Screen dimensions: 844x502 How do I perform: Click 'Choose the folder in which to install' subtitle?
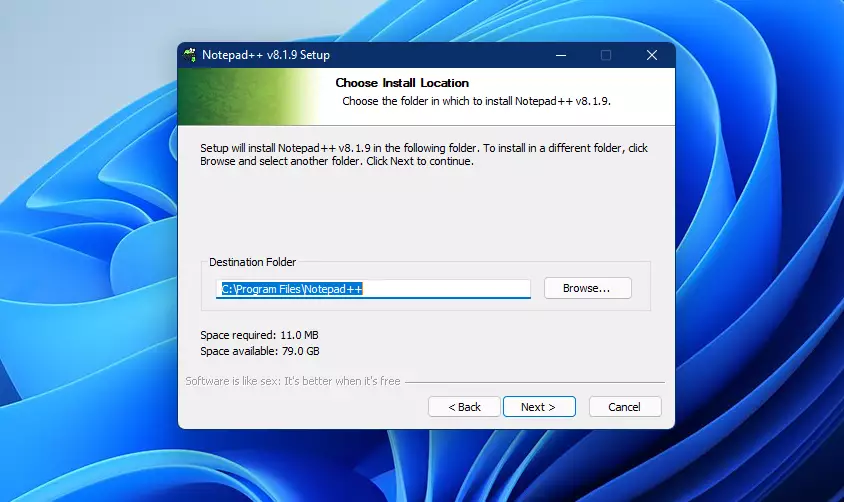tap(476, 101)
